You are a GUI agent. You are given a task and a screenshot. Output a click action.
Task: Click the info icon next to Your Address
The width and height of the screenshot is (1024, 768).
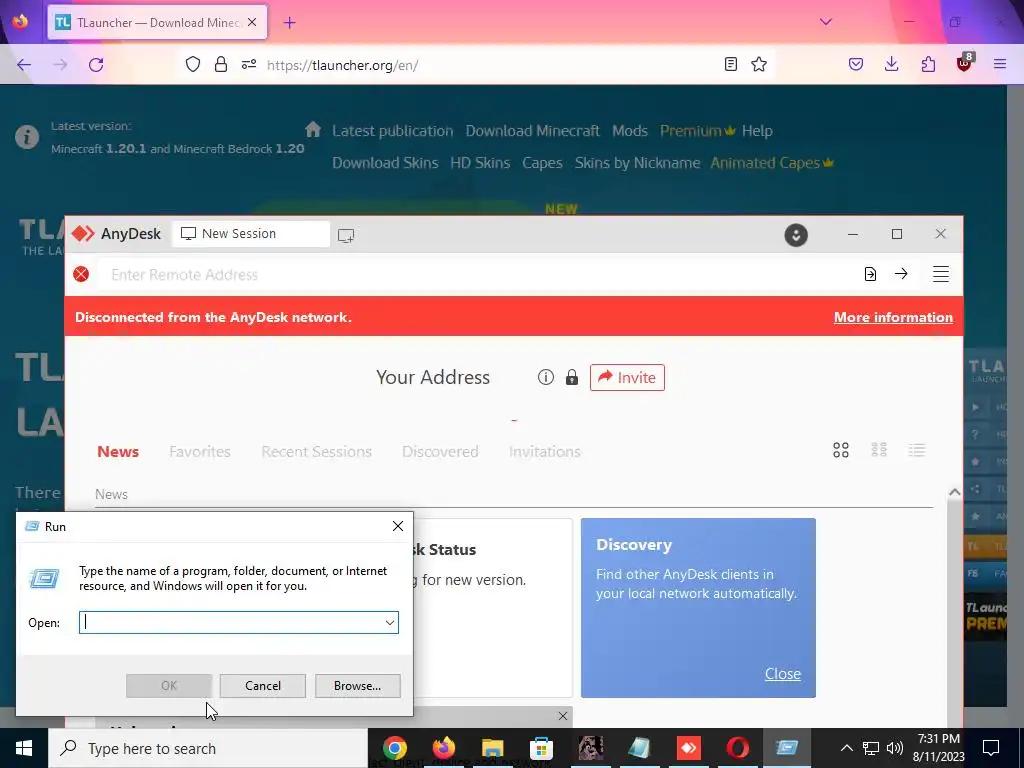(545, 377)
